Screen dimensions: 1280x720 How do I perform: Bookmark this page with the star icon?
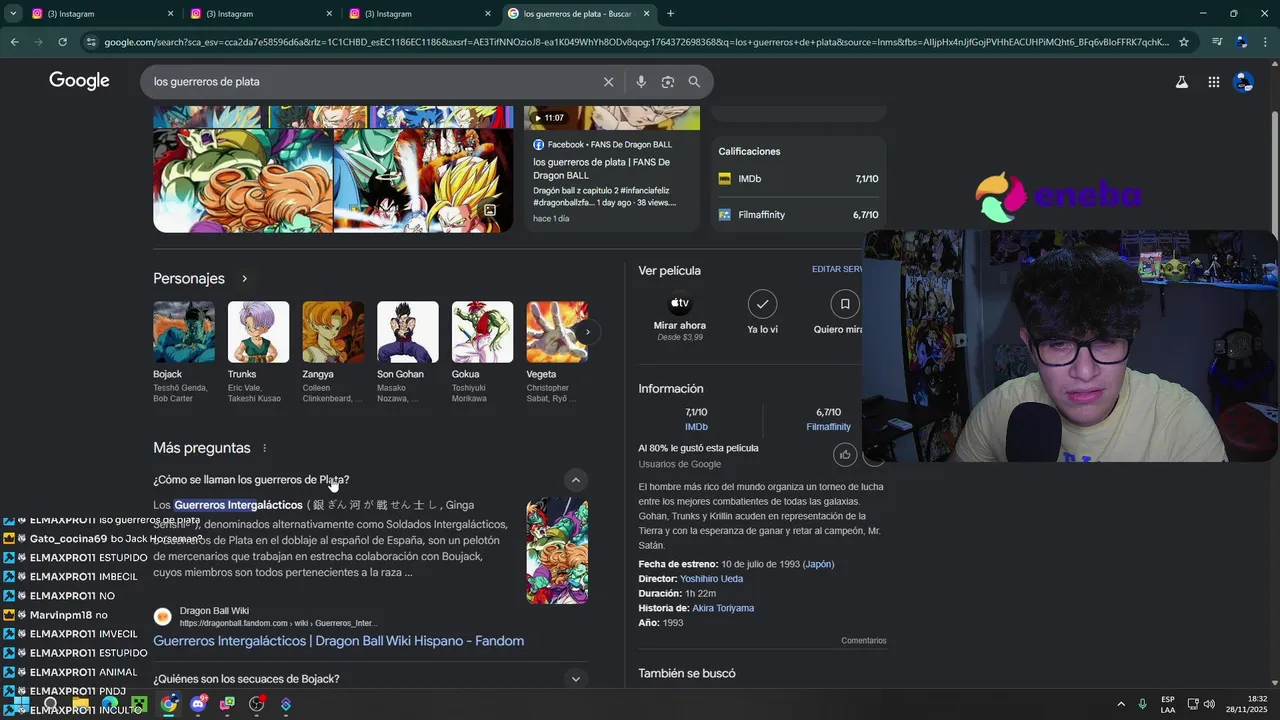tap(1184, 42)
